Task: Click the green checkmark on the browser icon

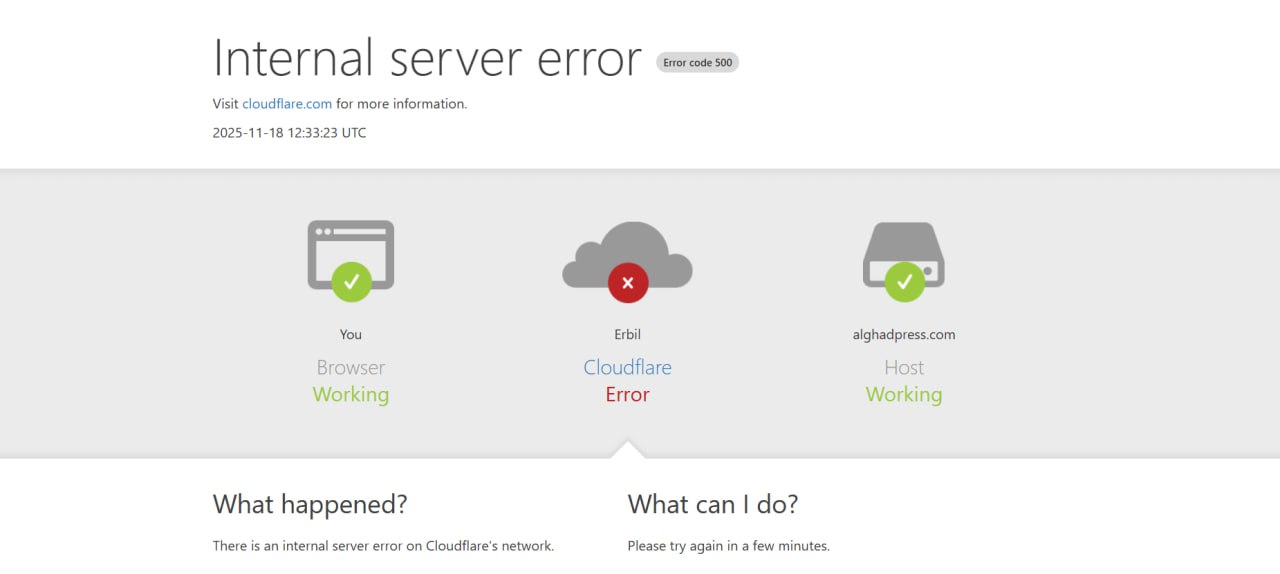Action: click(351, 282)
